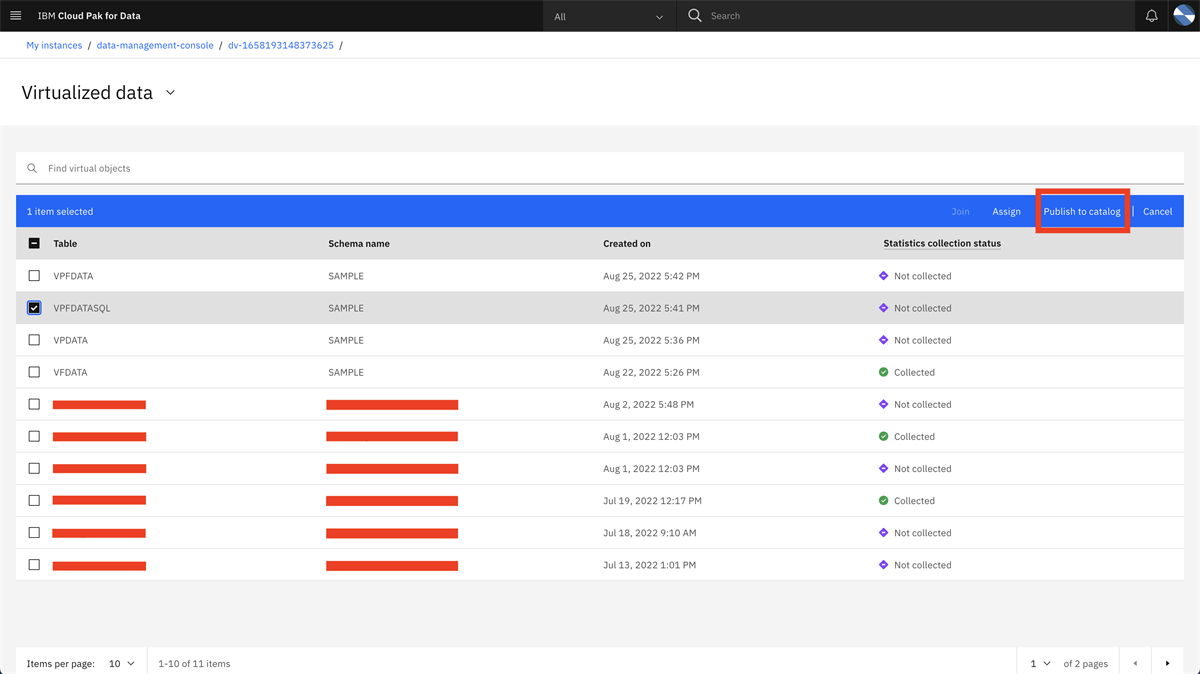The image size is (1200, 674).
Task: Click the previous page arrow
Action: click(x=1135, y=663)
